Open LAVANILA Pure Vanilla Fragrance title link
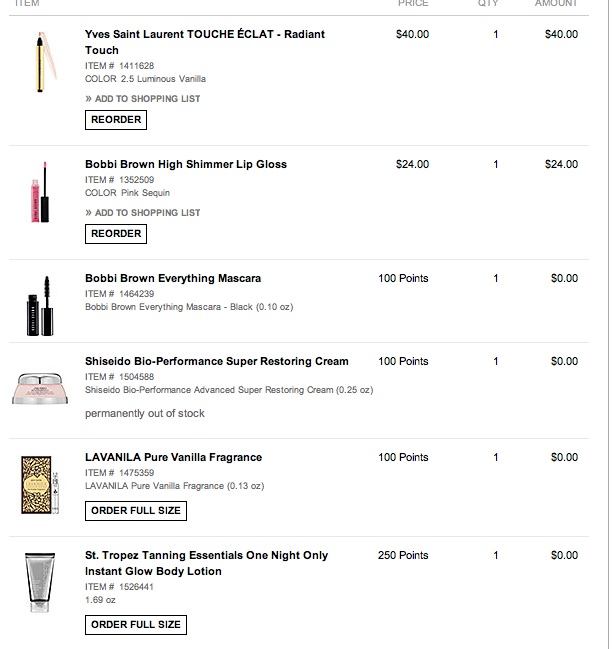 point(173,457)
